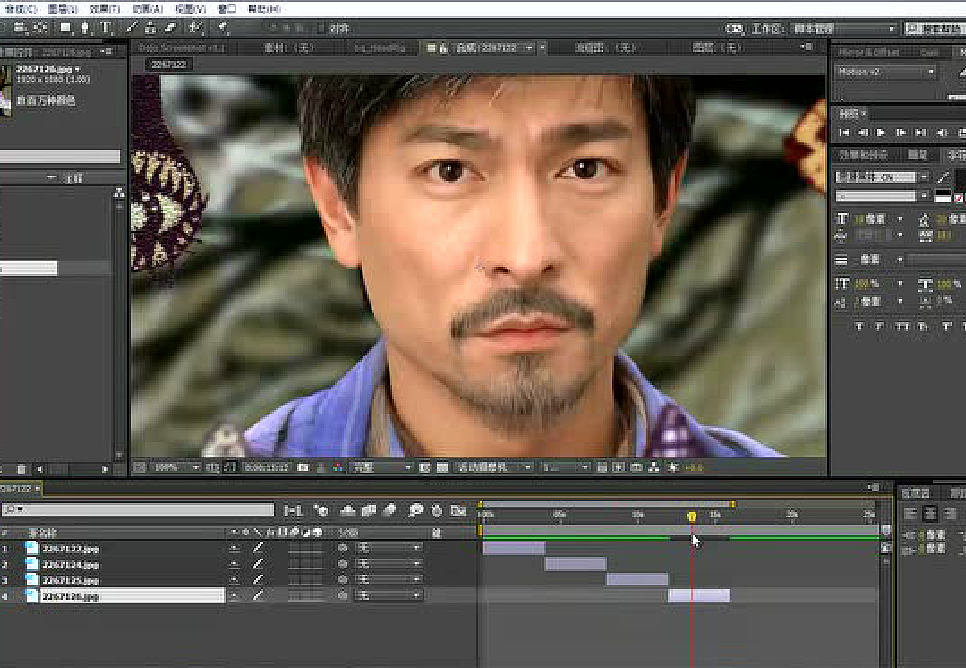
Task: Step to next frame in Preview panel
Action: pyautogui.click(x=901, y=132)
